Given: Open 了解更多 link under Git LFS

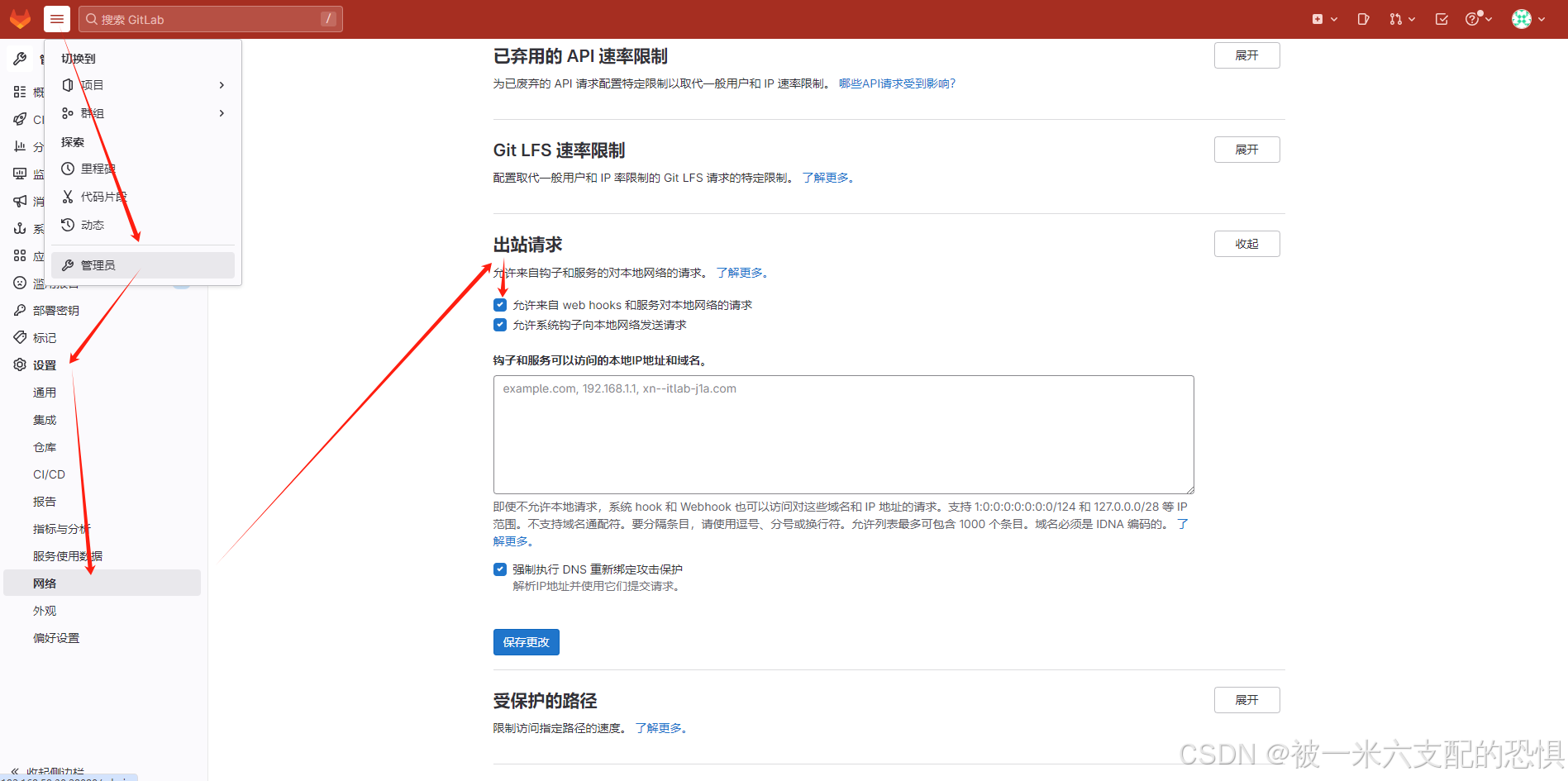Looking at the screenshot, I should point(828,178).
